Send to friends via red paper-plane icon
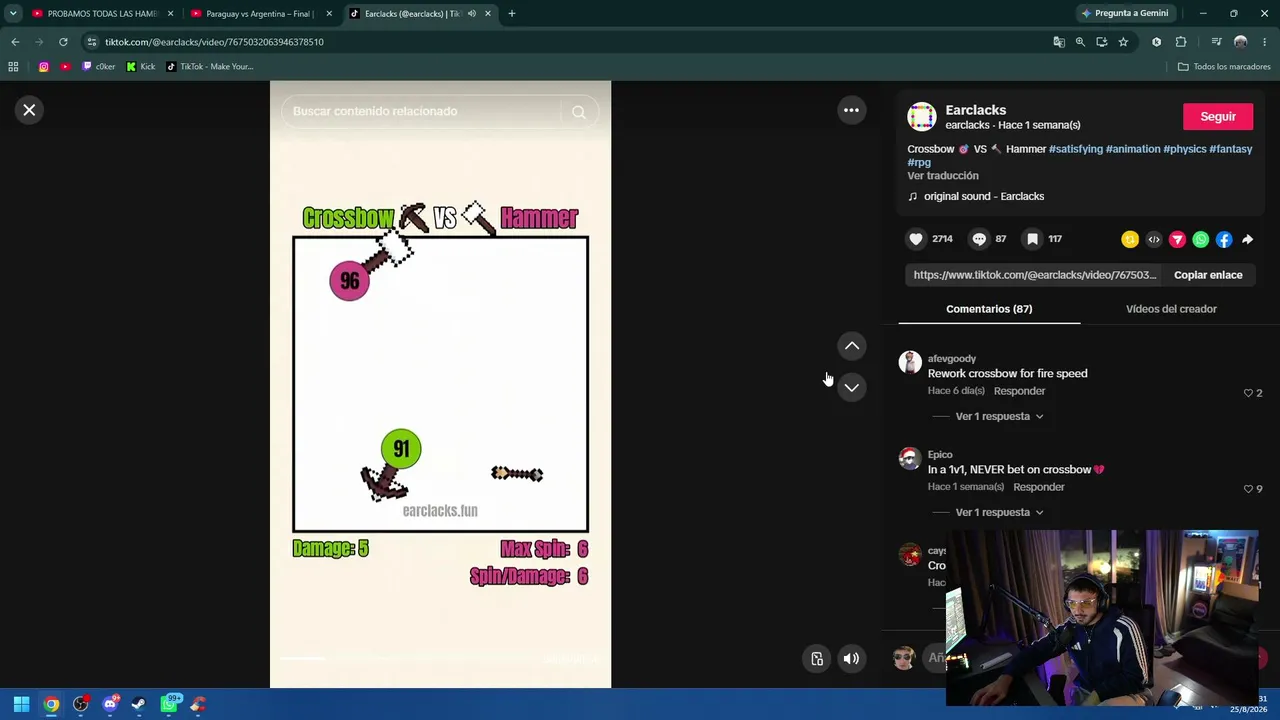Viewport: 1280px width, 720px height. (x=1177, y=239)
